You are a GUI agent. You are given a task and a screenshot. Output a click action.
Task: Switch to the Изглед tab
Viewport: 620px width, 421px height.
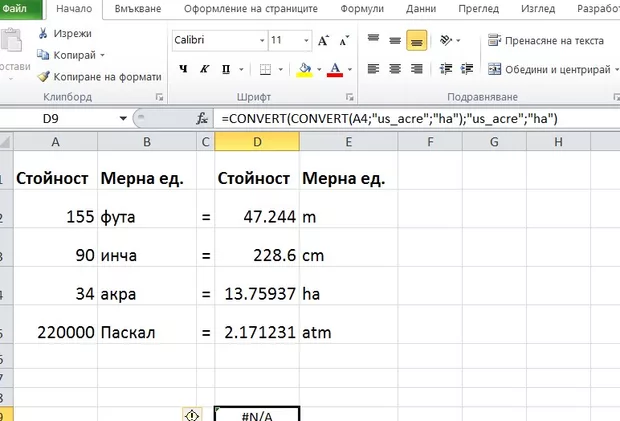pos(538,9)
